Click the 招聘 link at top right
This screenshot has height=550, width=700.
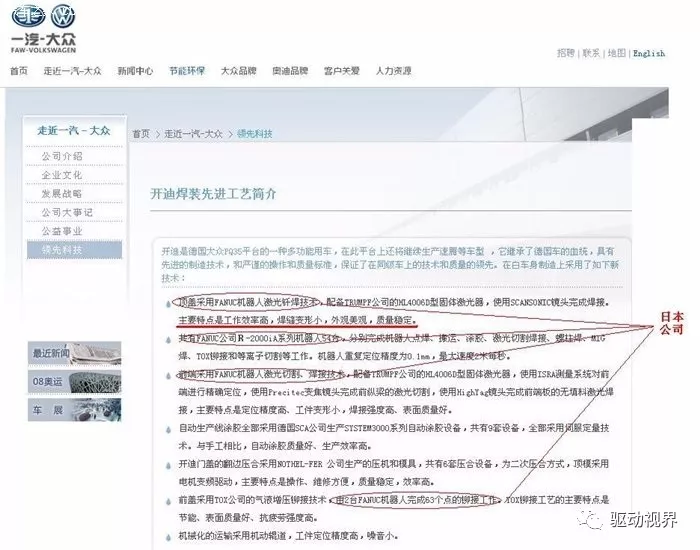click(566, 54)
